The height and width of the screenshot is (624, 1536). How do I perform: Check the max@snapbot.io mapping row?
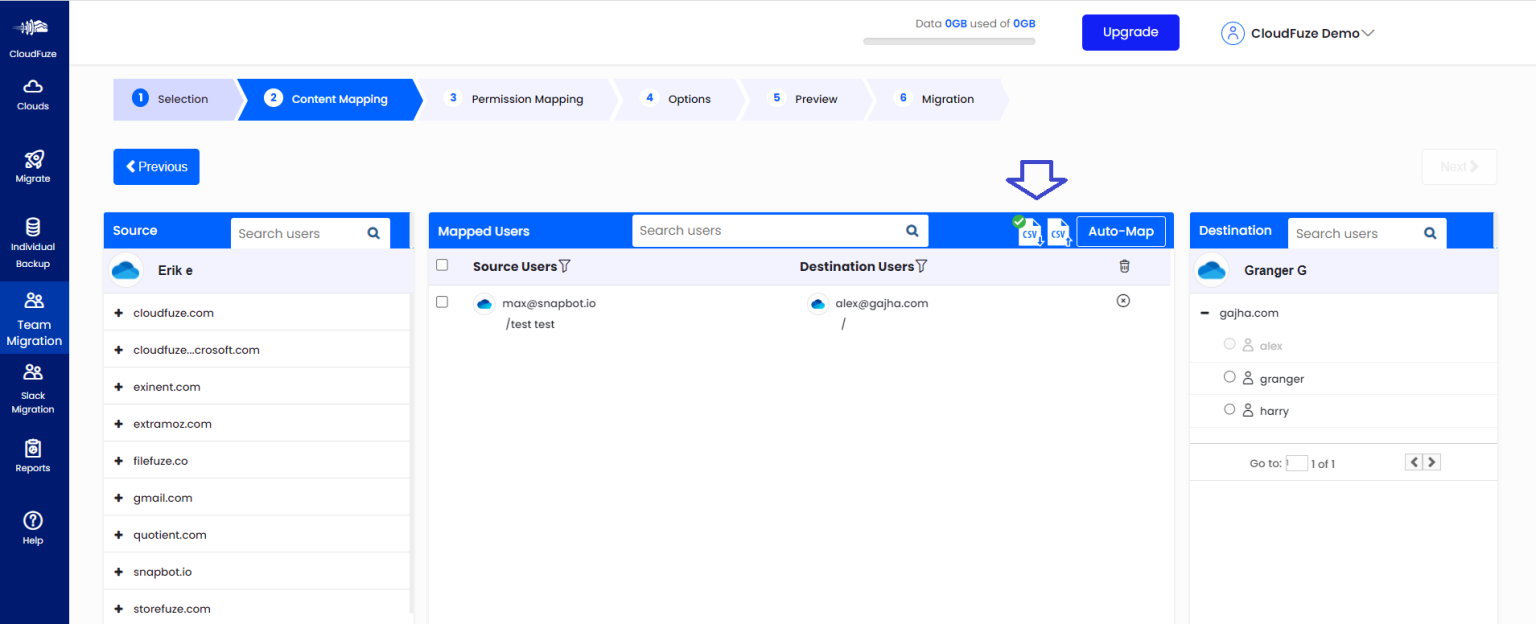pyautogui.click(x=441, y=301)
